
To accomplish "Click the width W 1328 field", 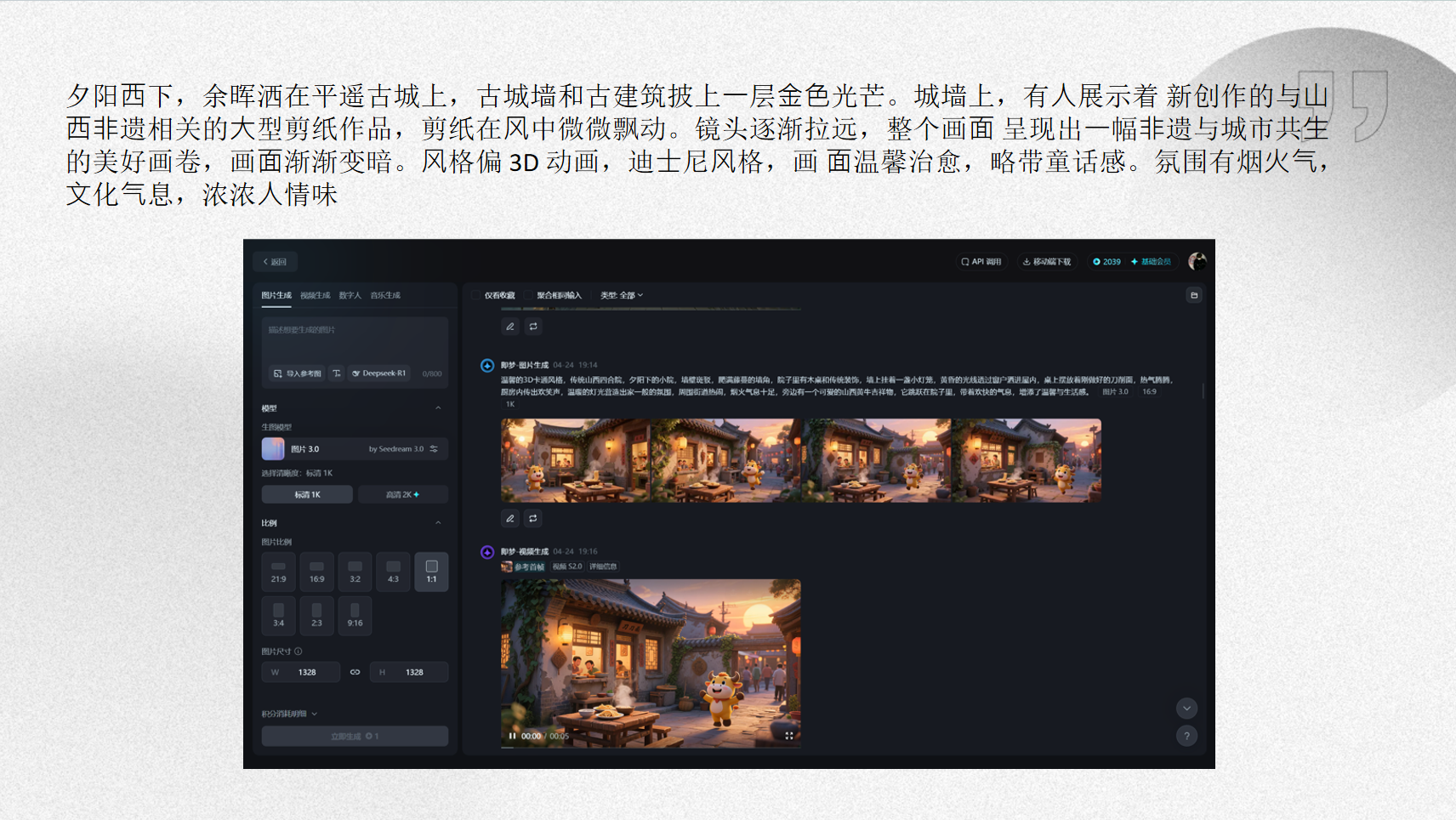I will 301,672.
